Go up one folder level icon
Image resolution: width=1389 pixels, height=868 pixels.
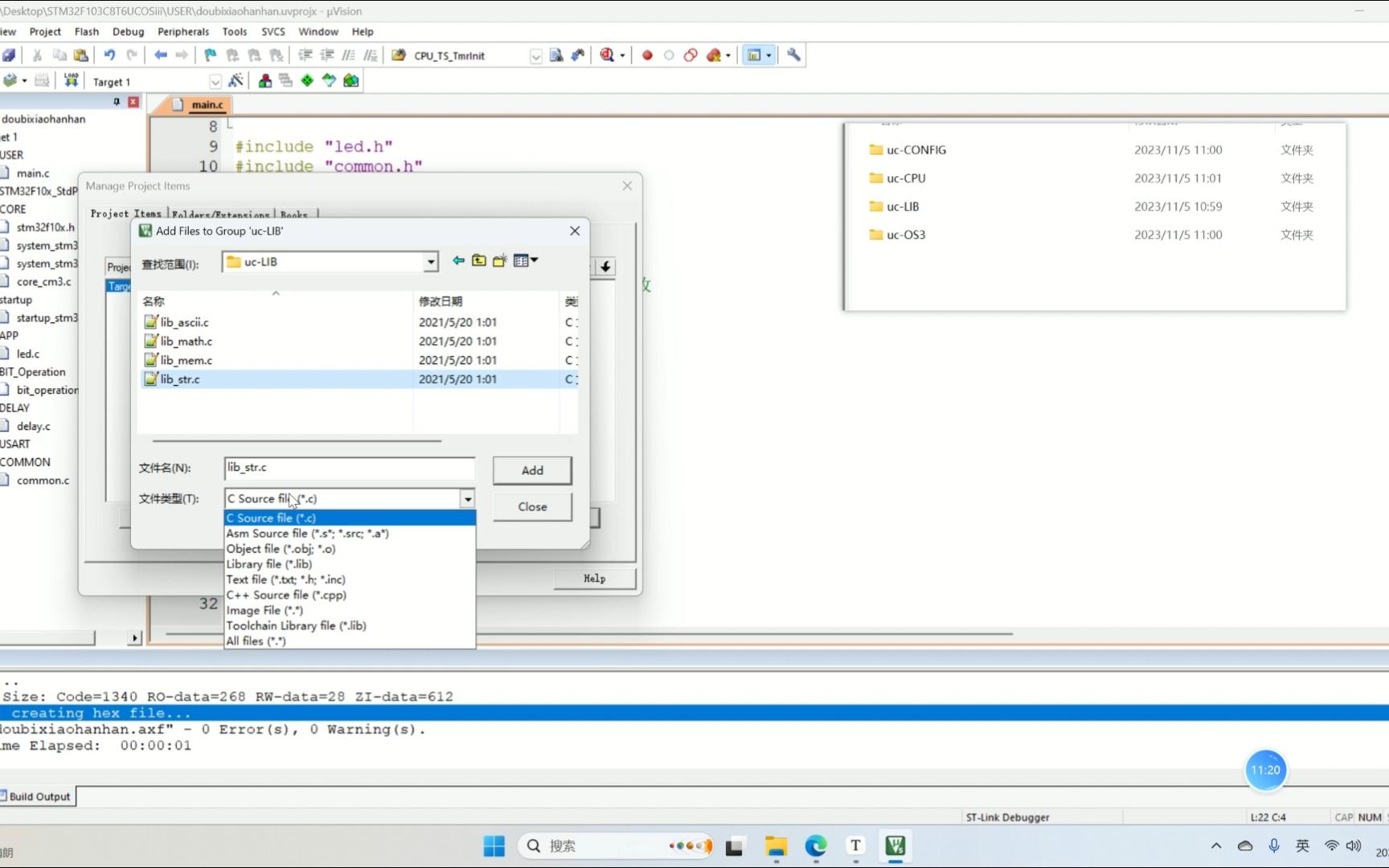pyautogui.click(x=479, y=261)
